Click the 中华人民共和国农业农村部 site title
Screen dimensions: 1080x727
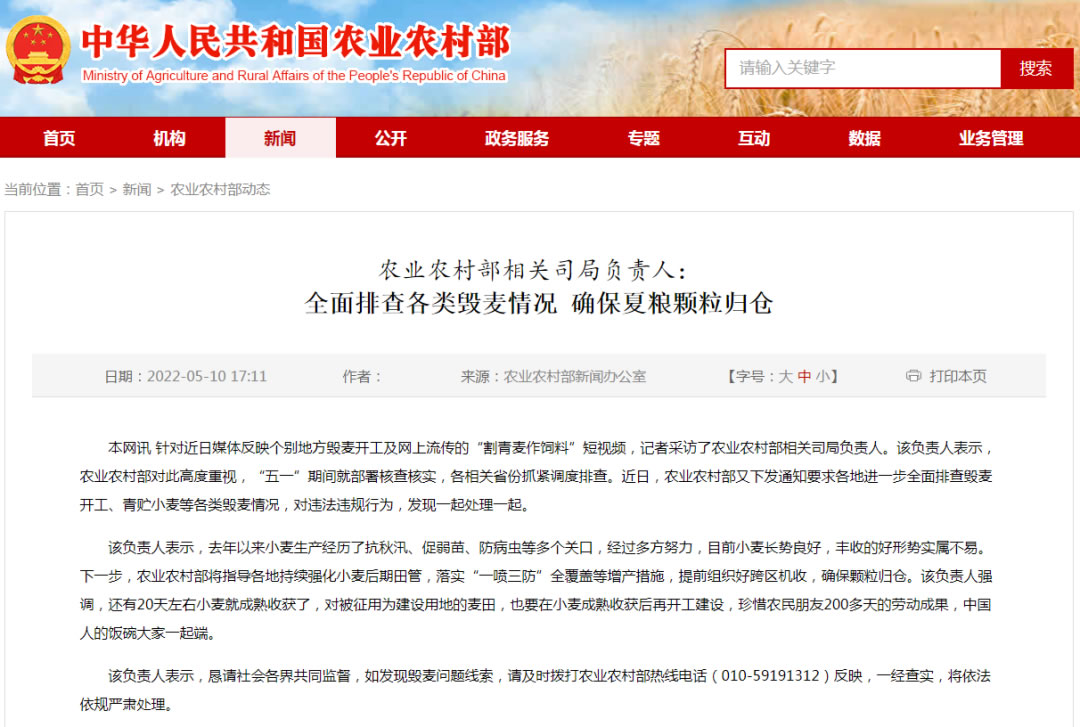tap(296, 41)
